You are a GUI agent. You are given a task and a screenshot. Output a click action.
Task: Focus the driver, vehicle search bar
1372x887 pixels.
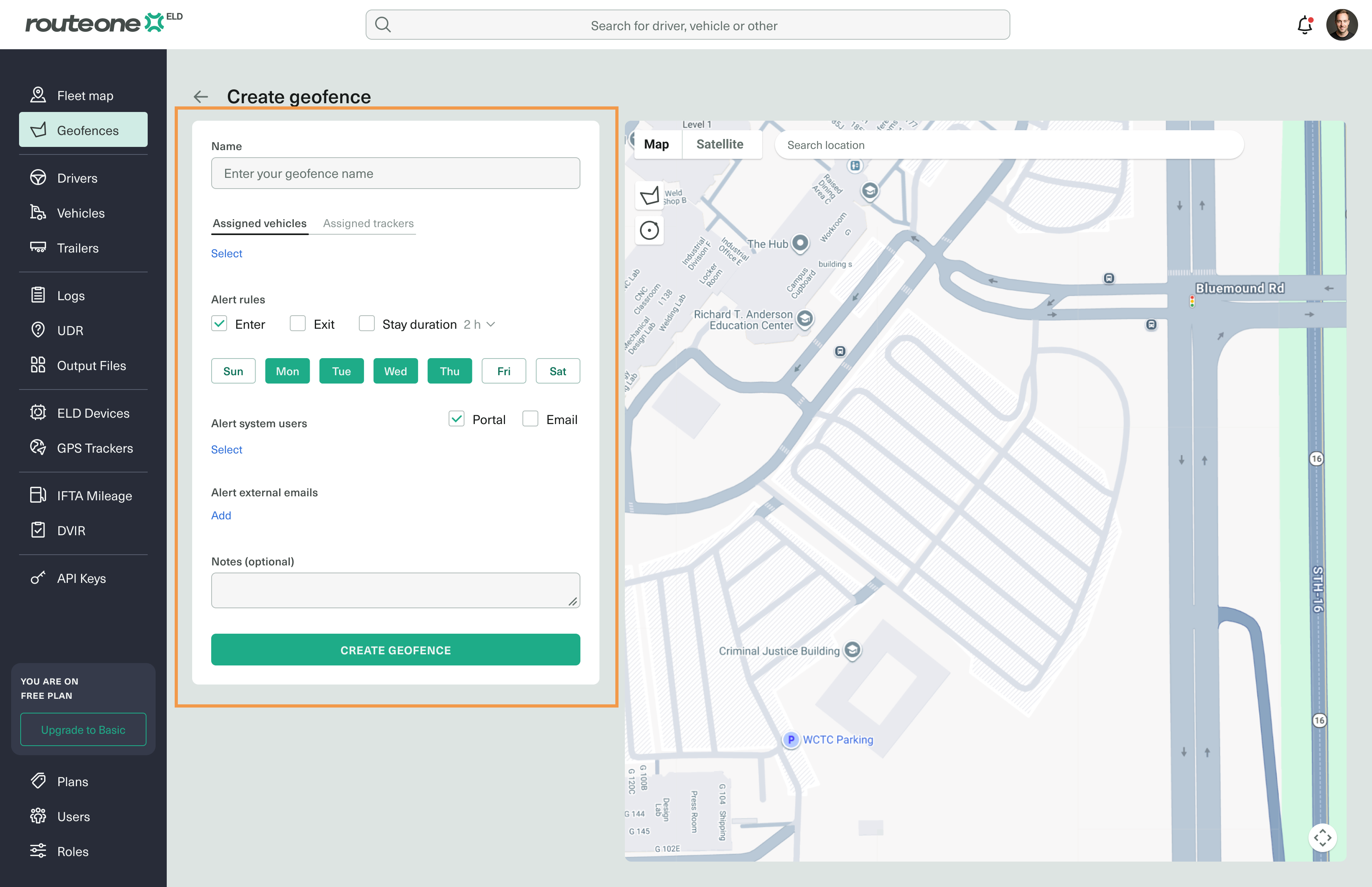pyautogui.click(x=688, y=25)
